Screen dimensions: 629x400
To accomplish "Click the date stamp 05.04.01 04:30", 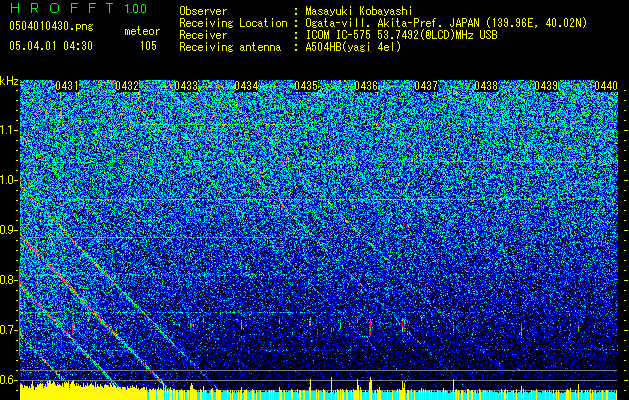I will click(51, 46).
